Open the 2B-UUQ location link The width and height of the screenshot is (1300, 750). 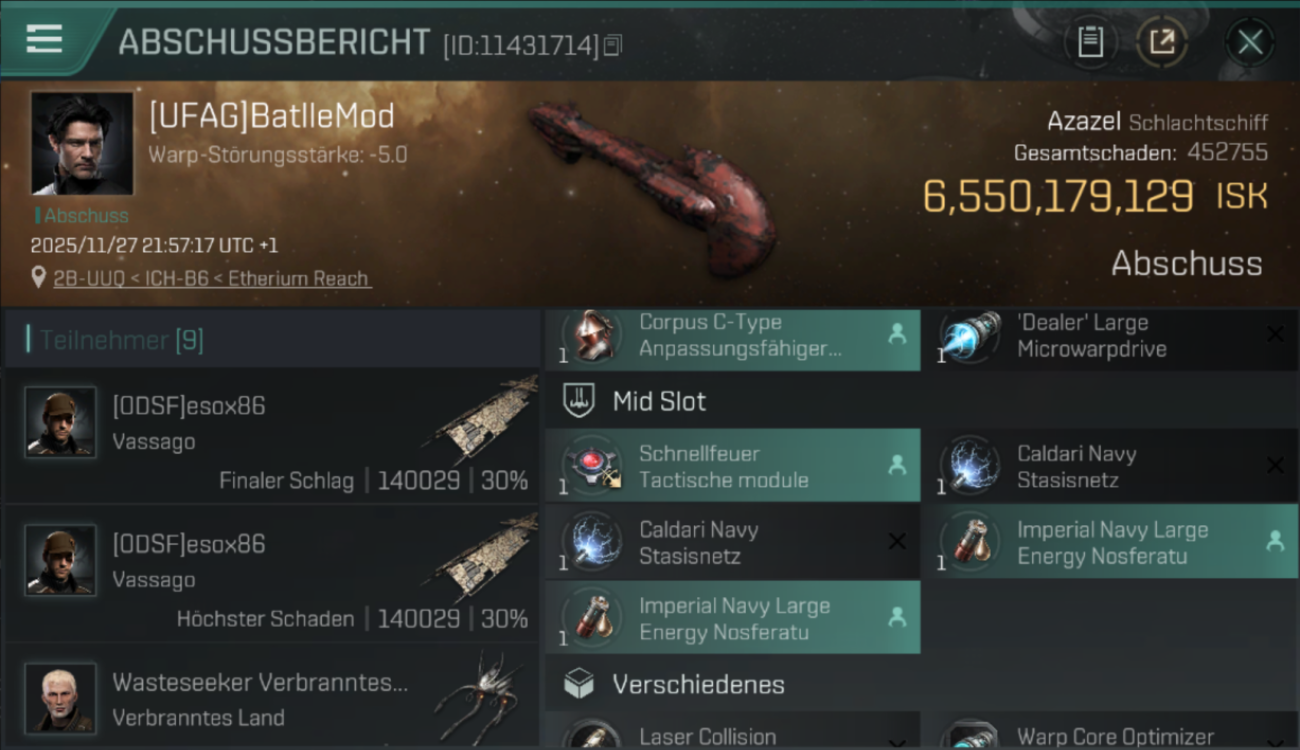click(x=212, y=279)
